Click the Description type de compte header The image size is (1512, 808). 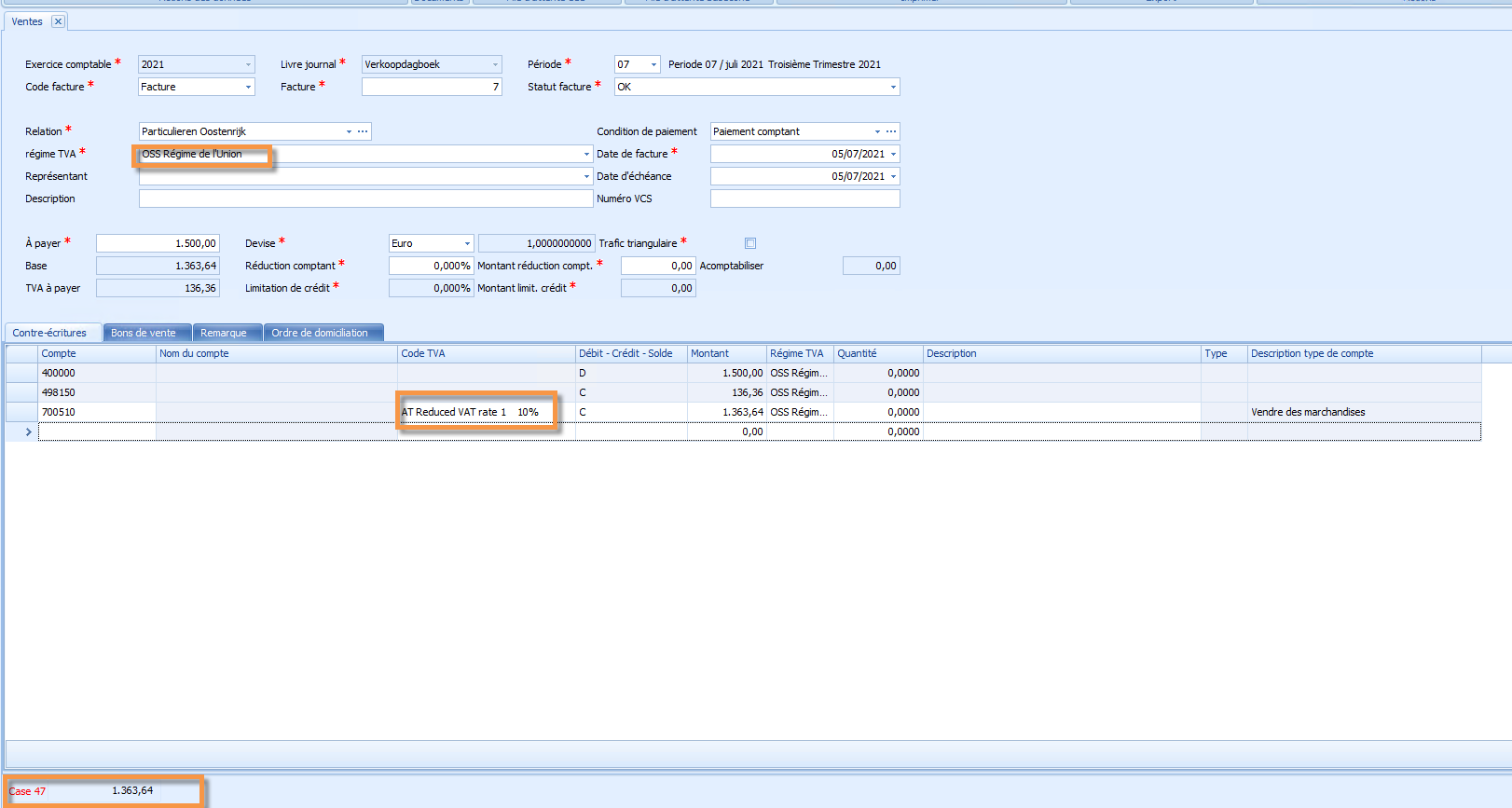click(x=1364, y=353)
